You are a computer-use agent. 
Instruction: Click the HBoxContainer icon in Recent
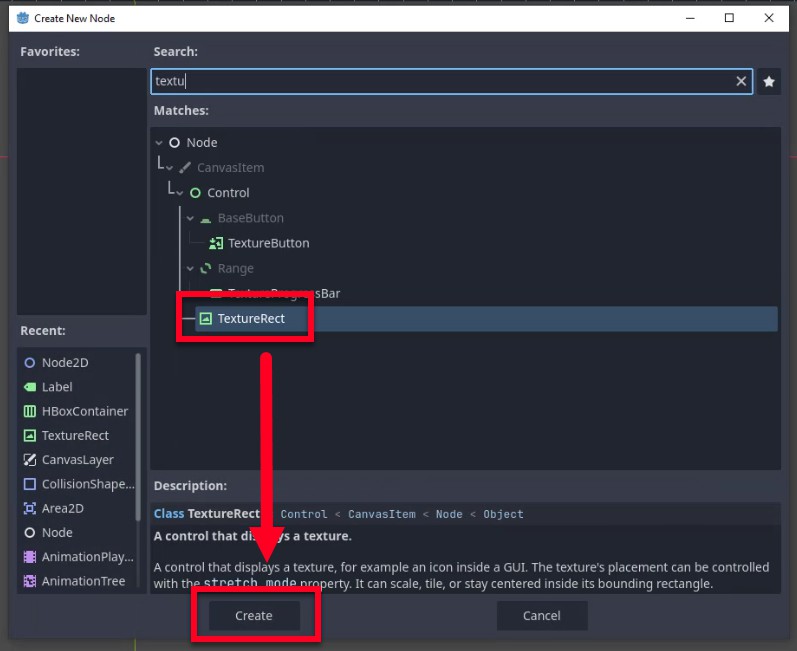click(30, 411)
